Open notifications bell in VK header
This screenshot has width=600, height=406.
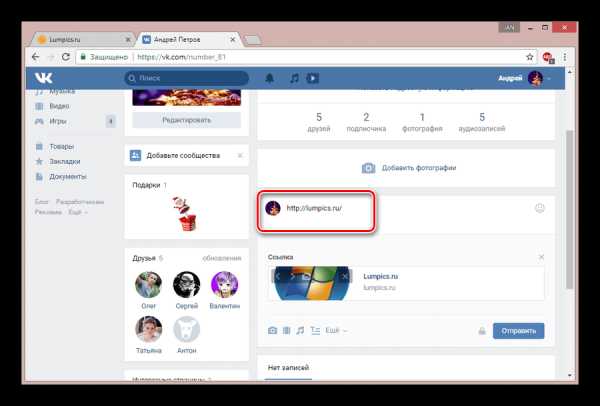click(x=269, y=78)
